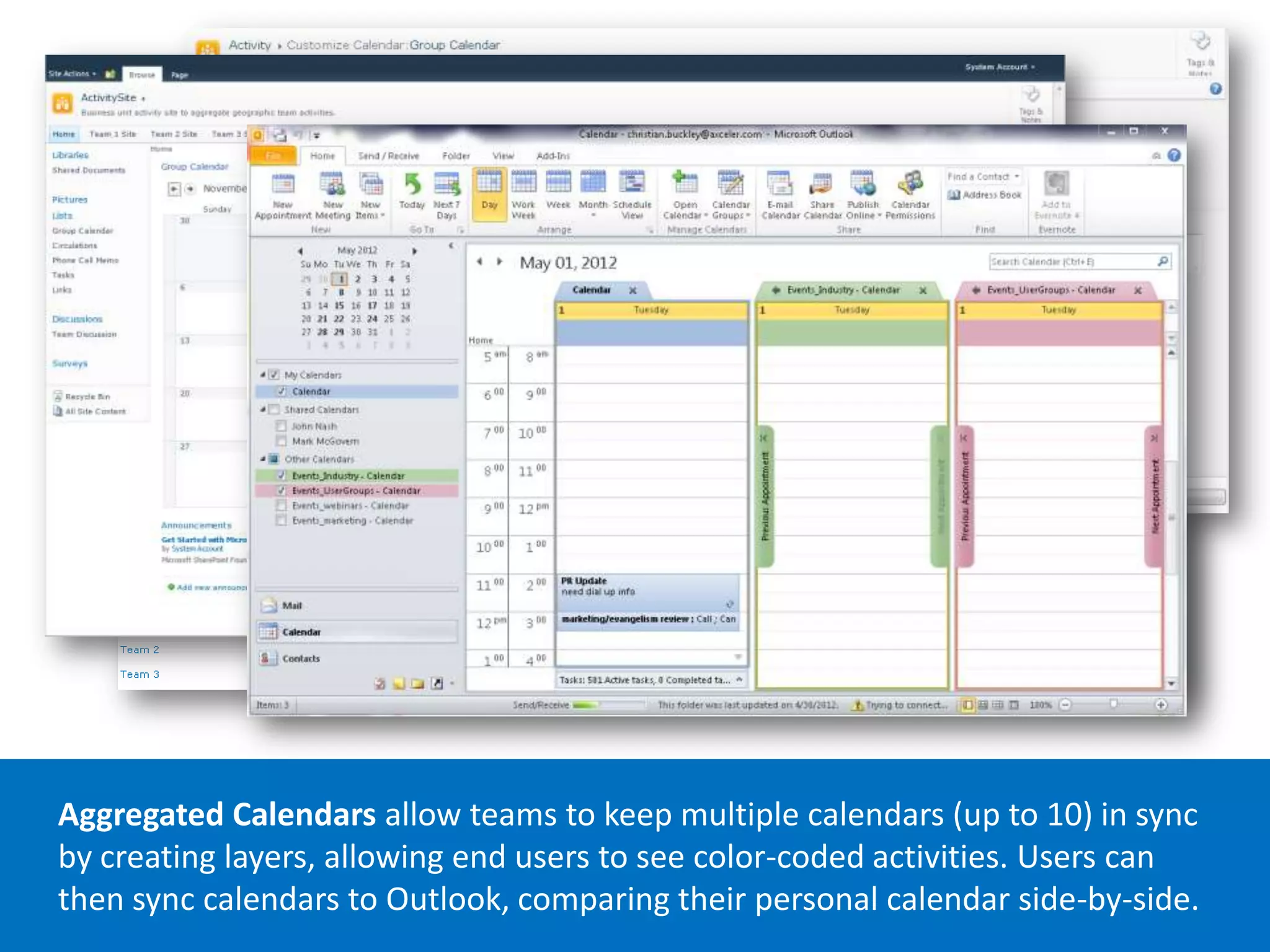Screen dimensions: 1270x952
Task: Click Share Calendar icon
Action: click(822, 196)
